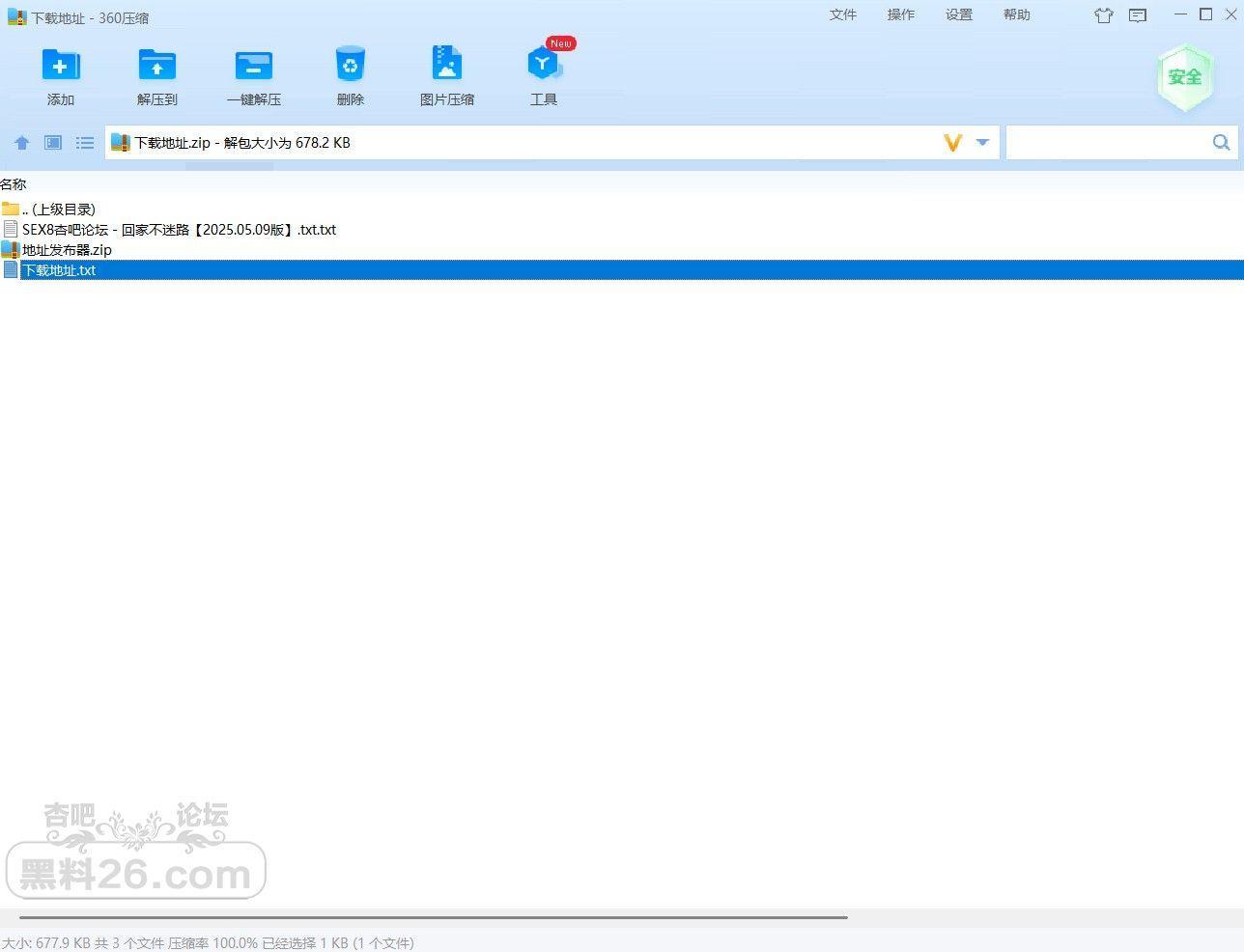Viewport: 1244px width, 952px height.
Task: Click the green 安全 security shield badge
Action: pos(1185,77)
